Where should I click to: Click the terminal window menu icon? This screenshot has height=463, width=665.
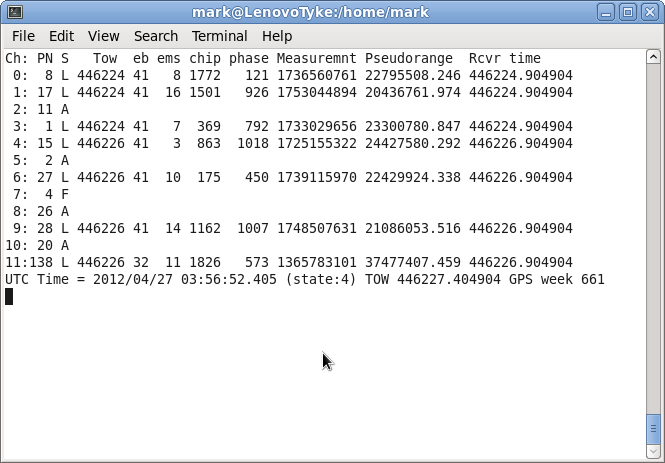tap(12, 12)
